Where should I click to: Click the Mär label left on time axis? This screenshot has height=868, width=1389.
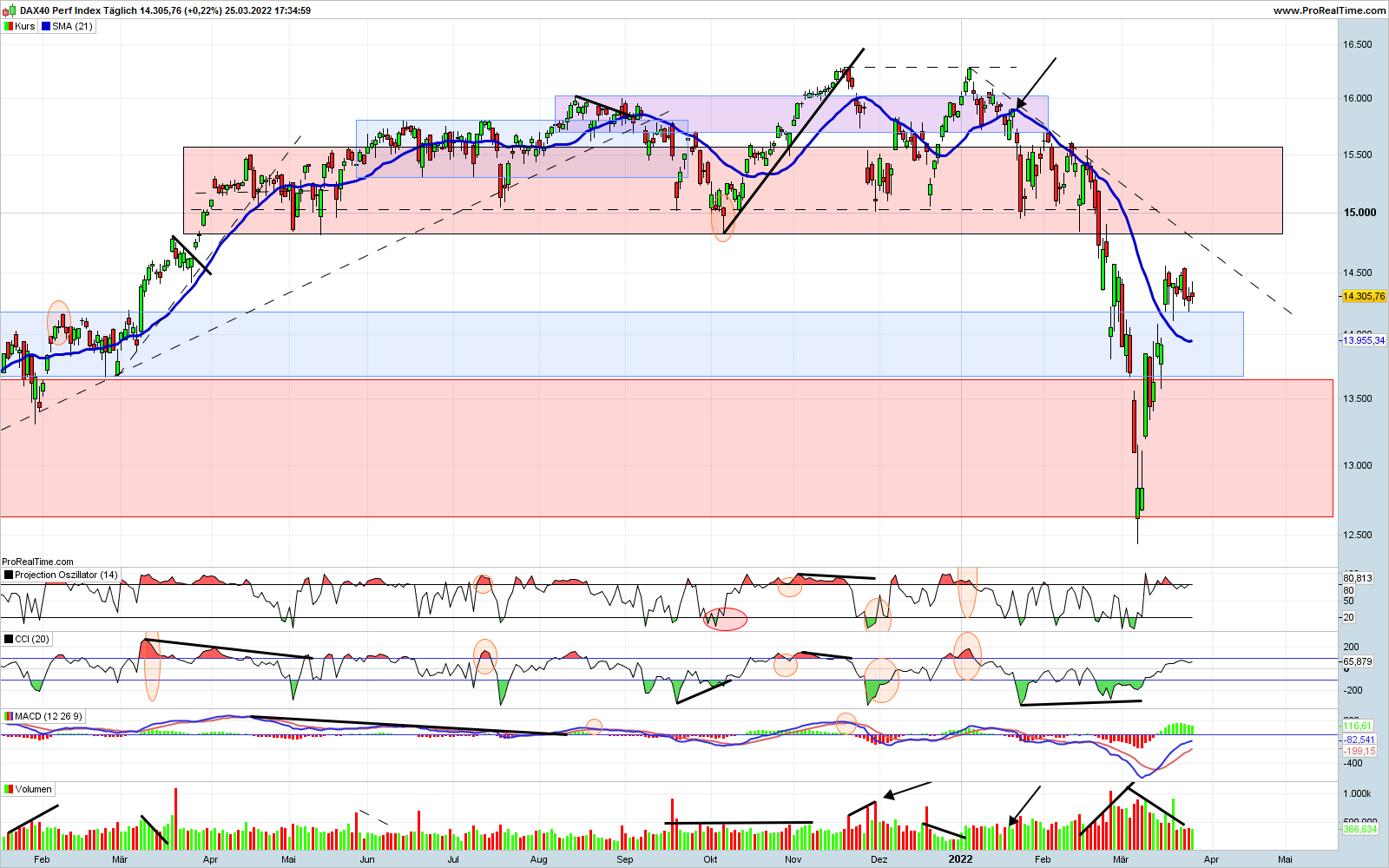(x=120, y=859)
